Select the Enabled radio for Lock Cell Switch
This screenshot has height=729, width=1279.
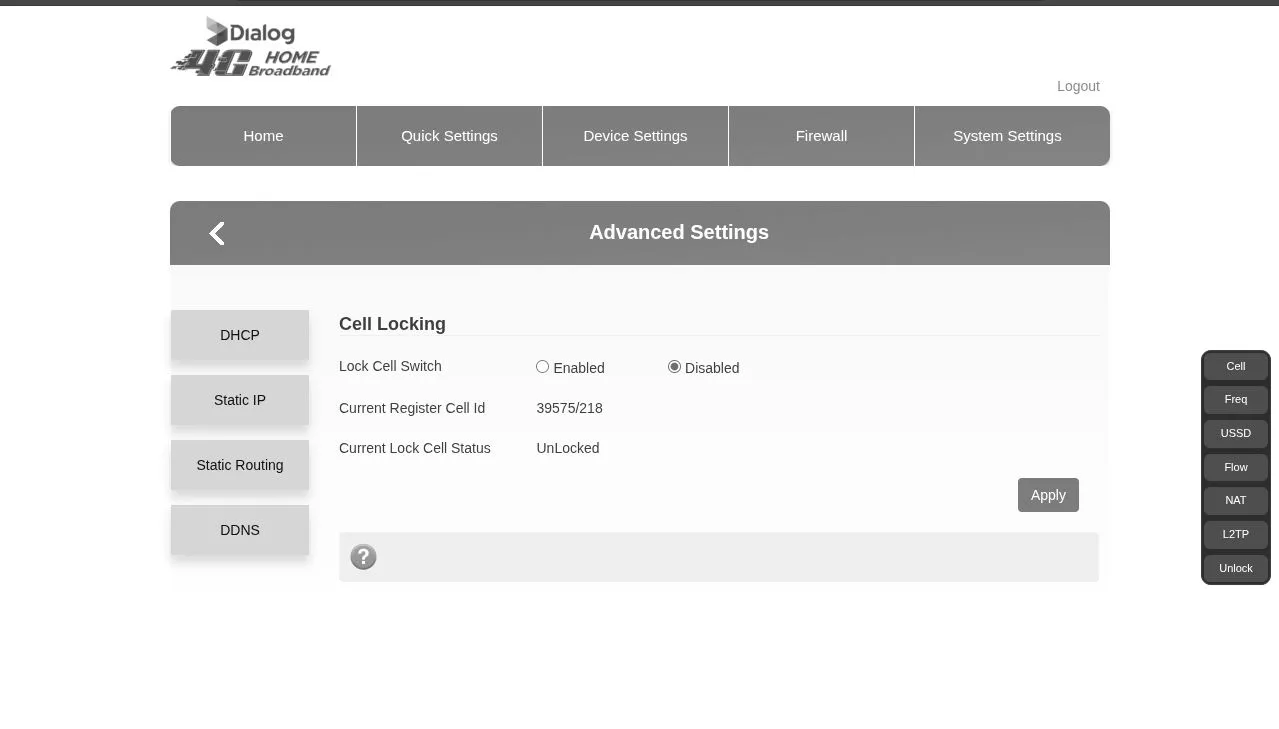[542, 367]
